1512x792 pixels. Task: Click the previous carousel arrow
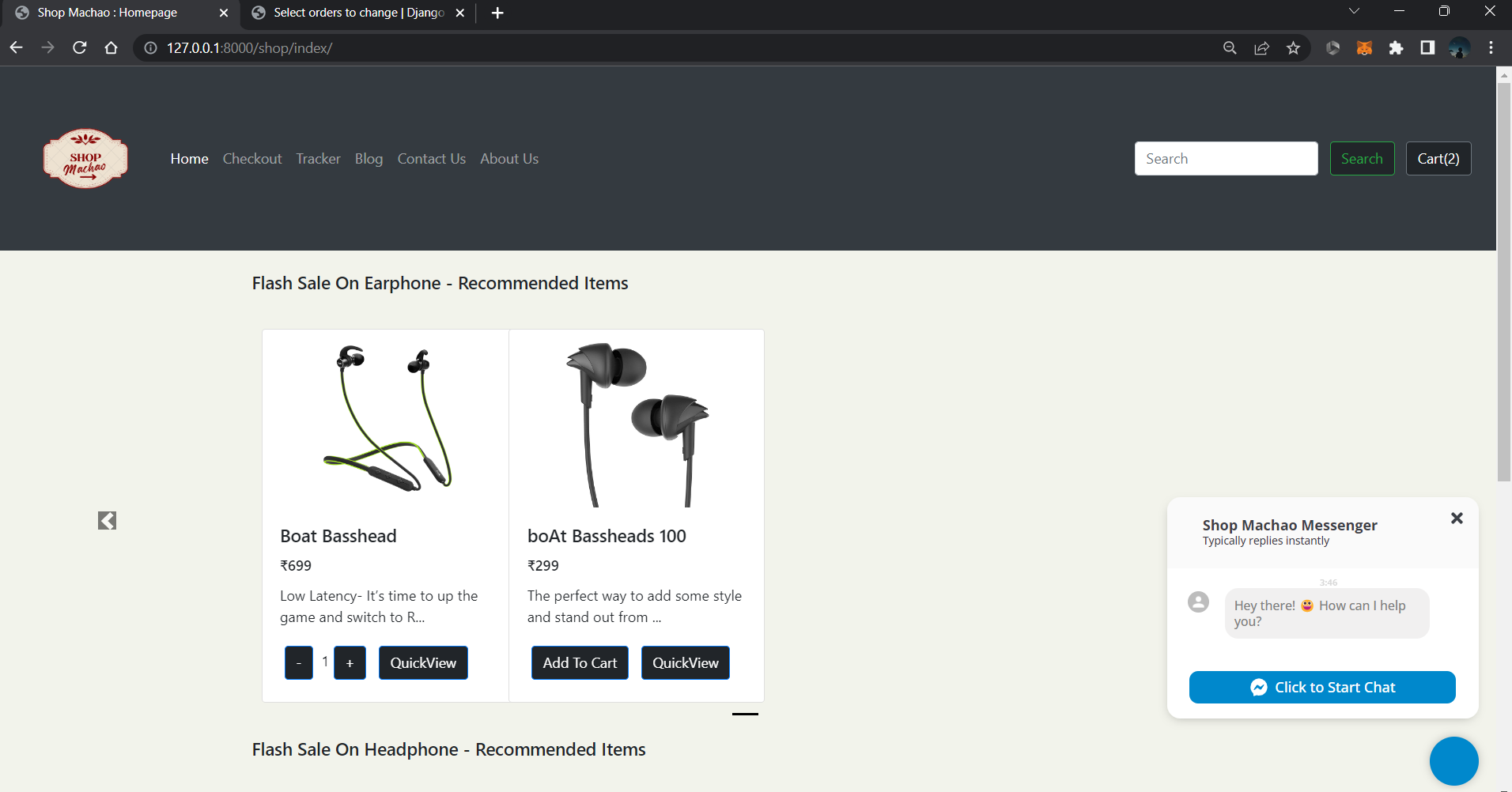pyautogui.click(x=107, y=519)
